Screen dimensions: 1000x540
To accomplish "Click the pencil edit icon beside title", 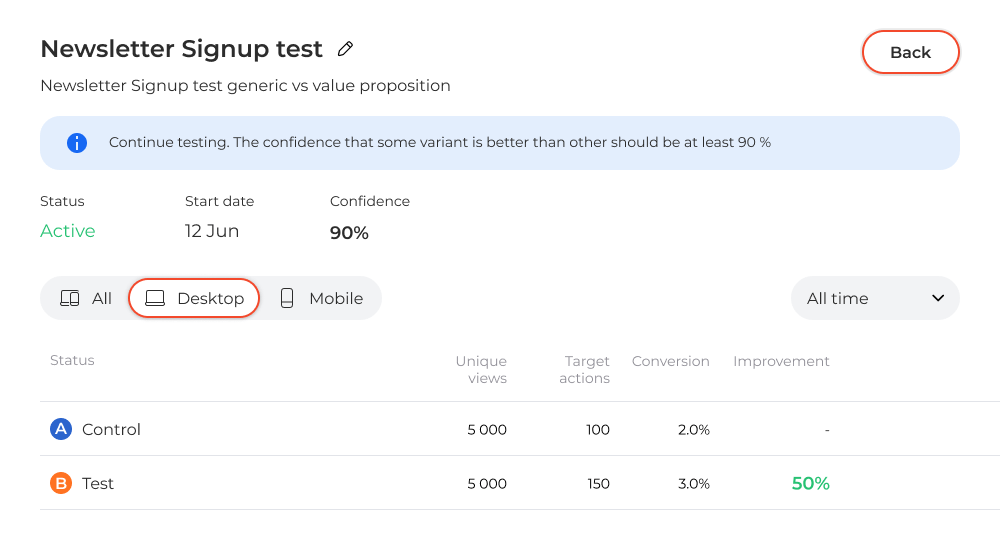I will pos(345,48).
